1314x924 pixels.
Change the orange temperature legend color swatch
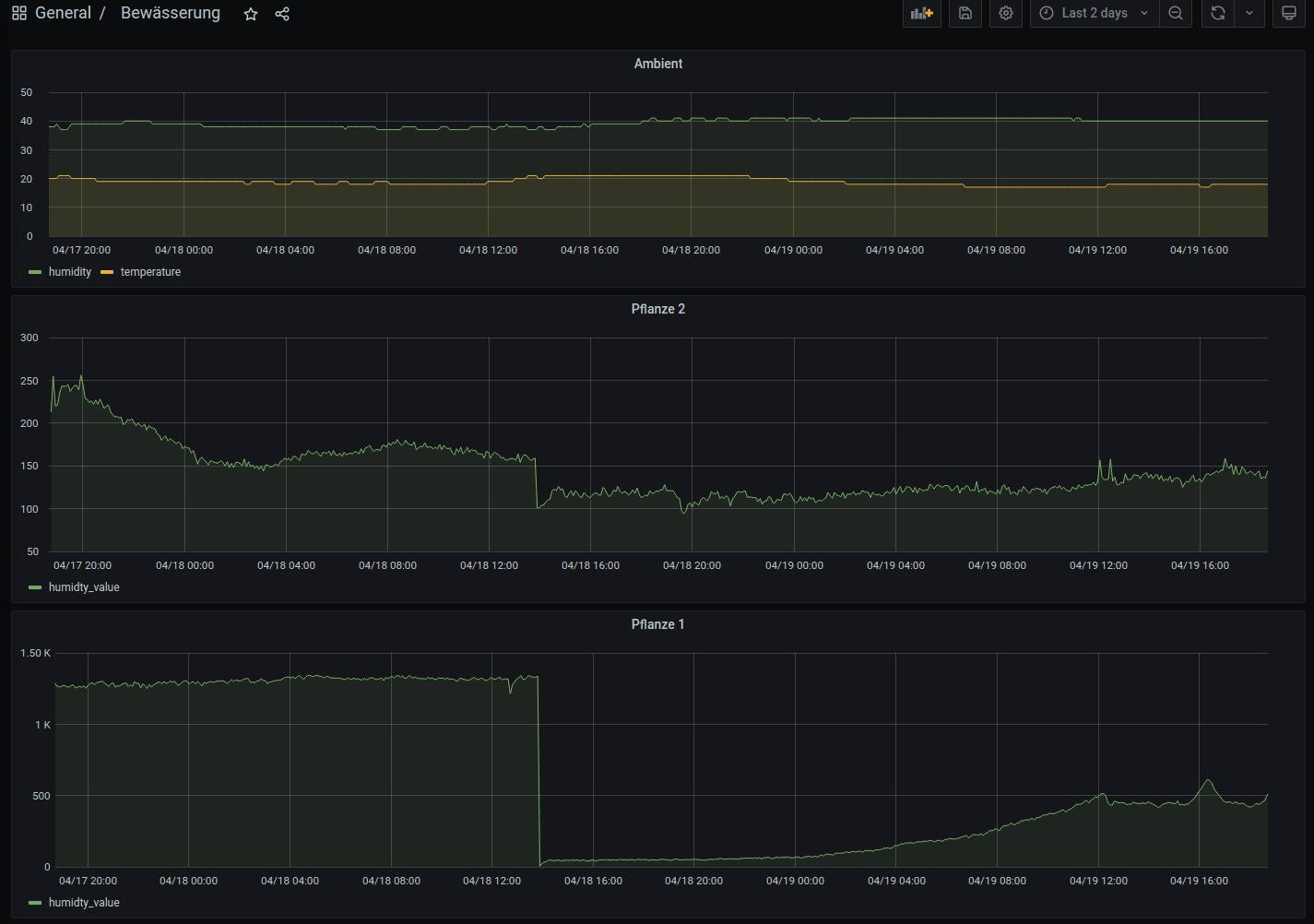point(107,272)
